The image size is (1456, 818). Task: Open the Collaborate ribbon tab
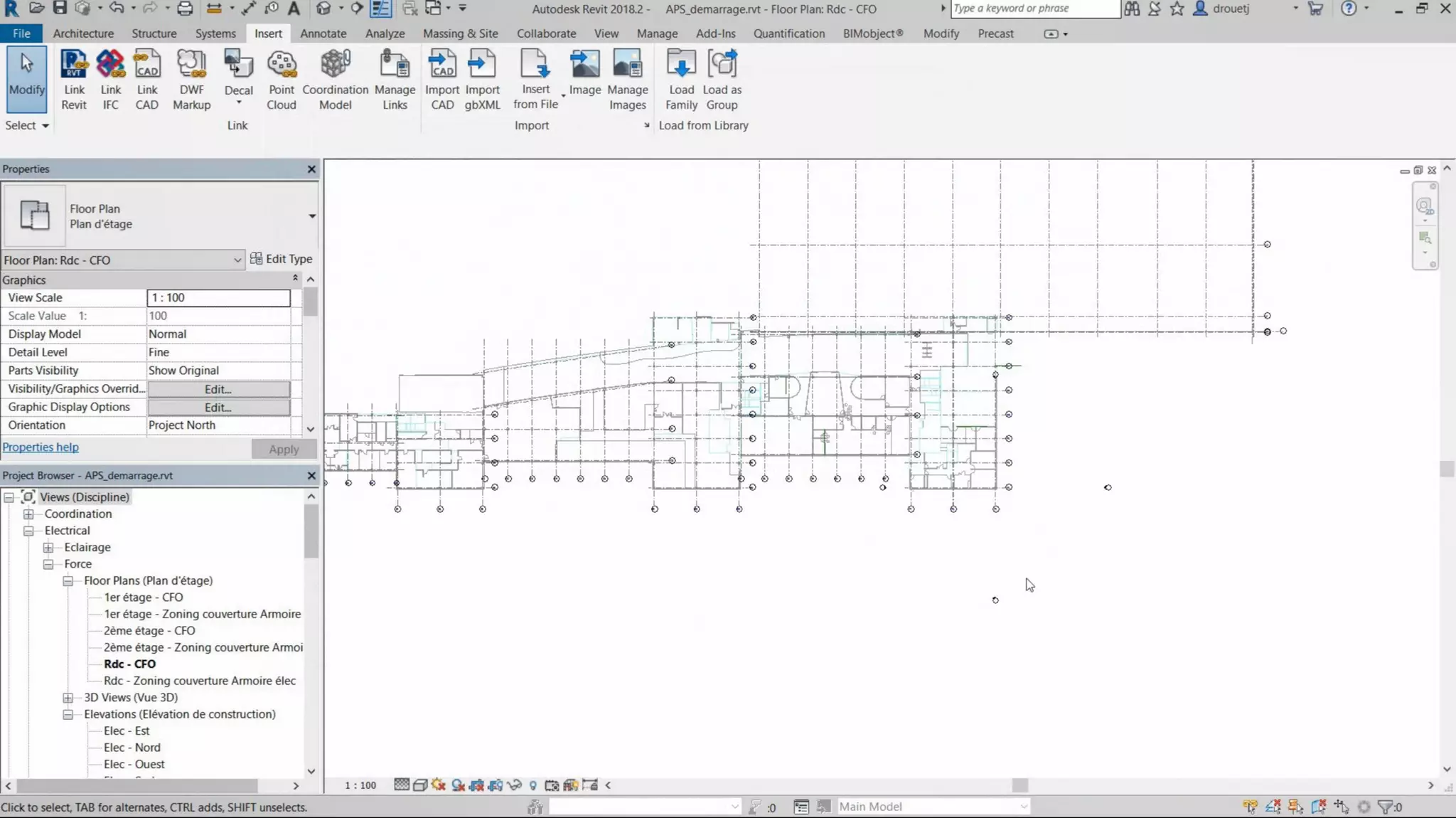click(x=546, y=33)
